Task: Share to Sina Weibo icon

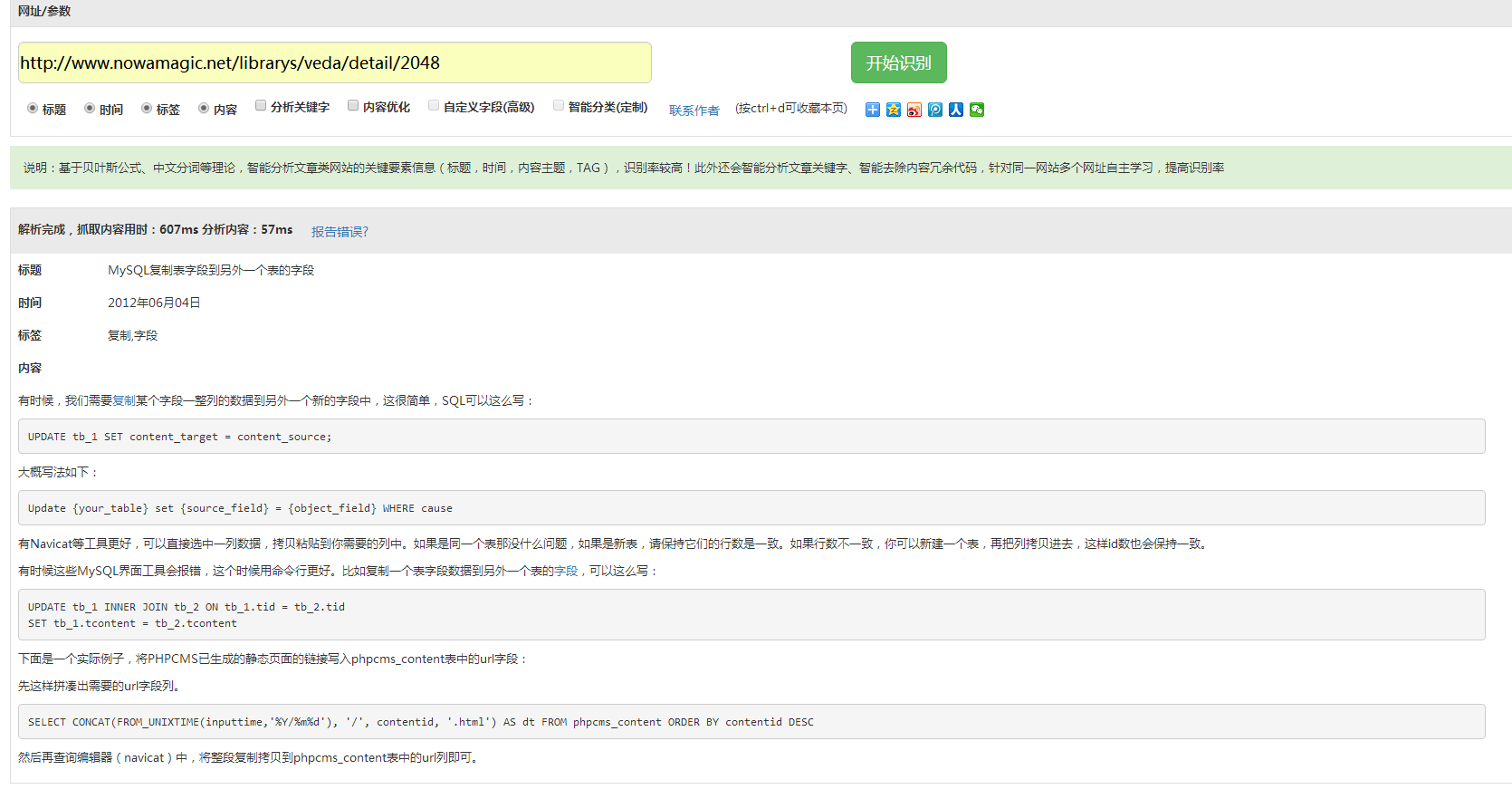Action: pyautogui.click(x=914, y=110)
